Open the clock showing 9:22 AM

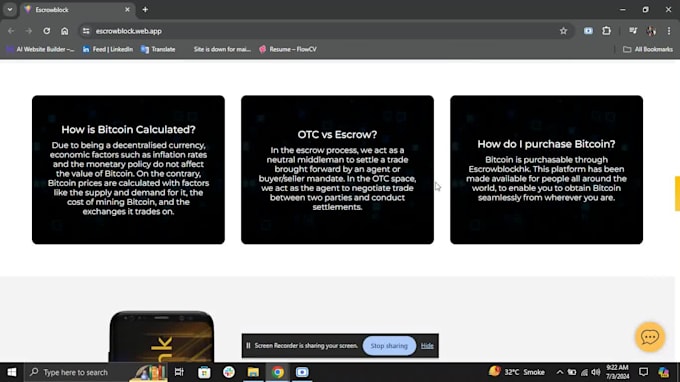[618, 372]
